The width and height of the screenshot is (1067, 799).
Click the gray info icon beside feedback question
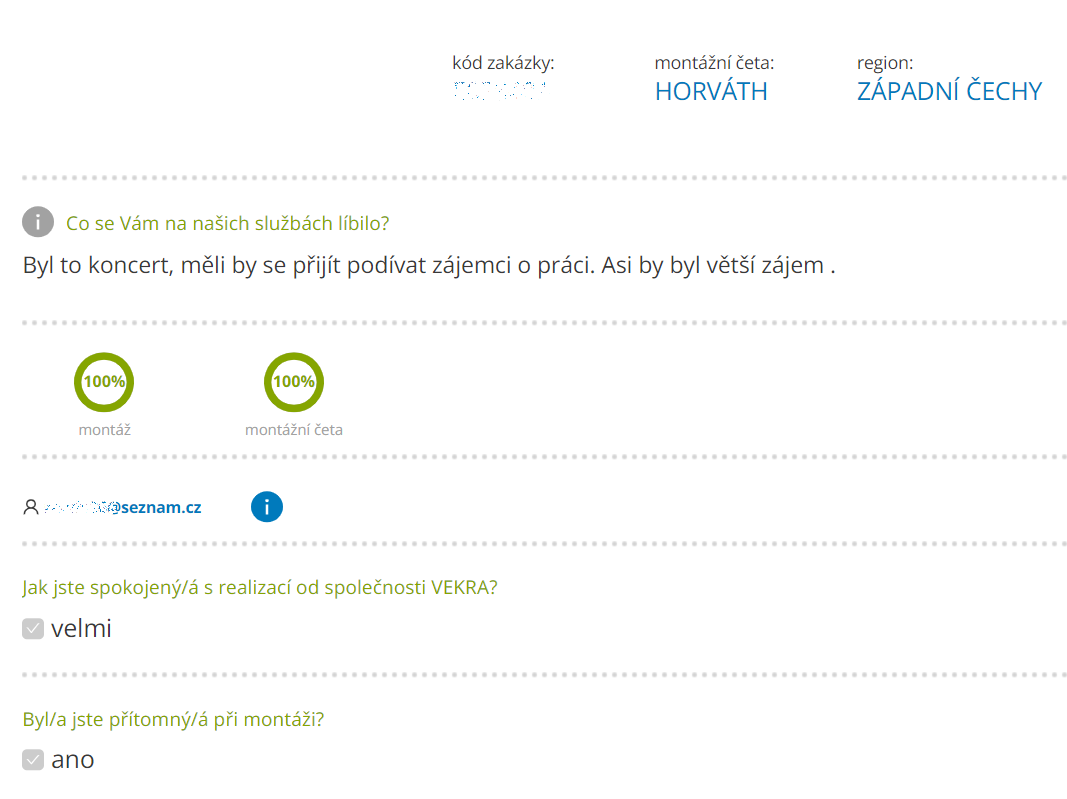click(38, 222)
